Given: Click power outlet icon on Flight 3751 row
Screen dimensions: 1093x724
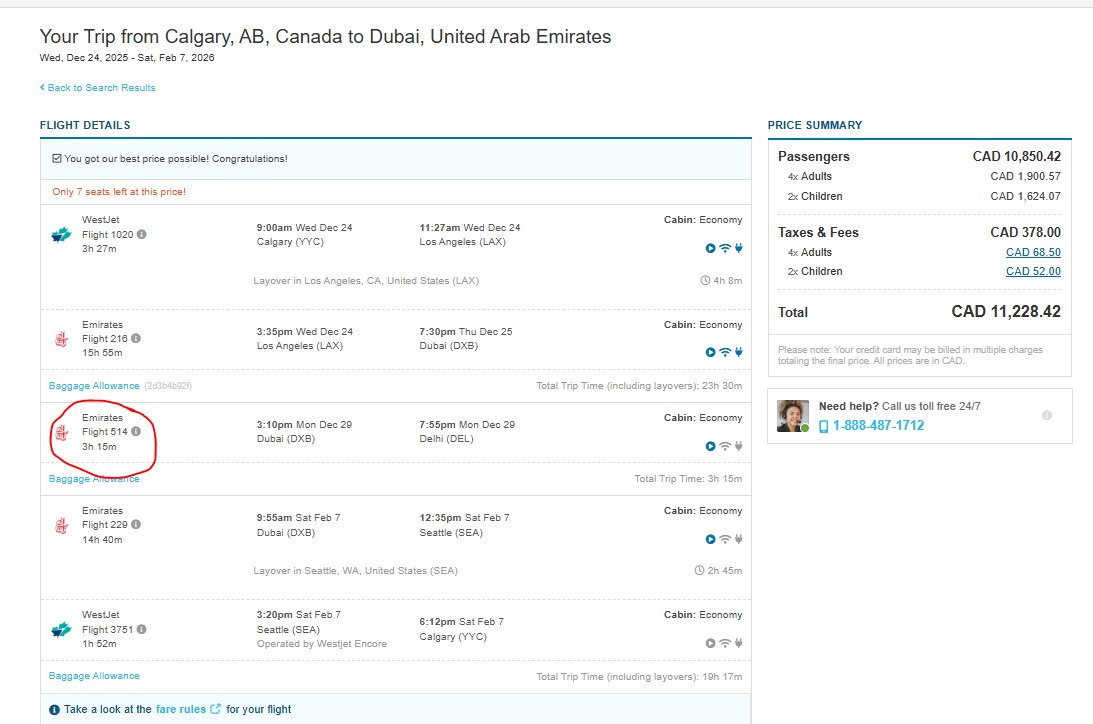Looking at the screenshot, I should (x=738, y=643).
